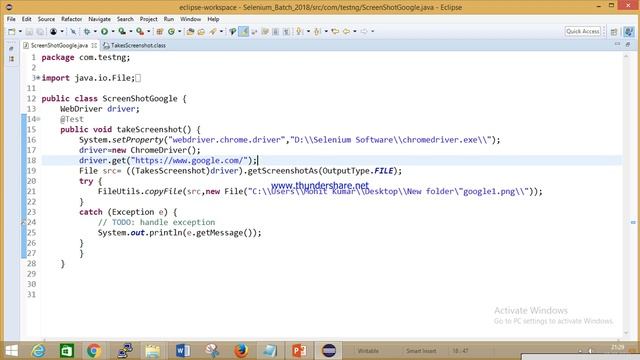Expand the New Java Class dropdown
The image size is (640, 360).
coord(180,31)
